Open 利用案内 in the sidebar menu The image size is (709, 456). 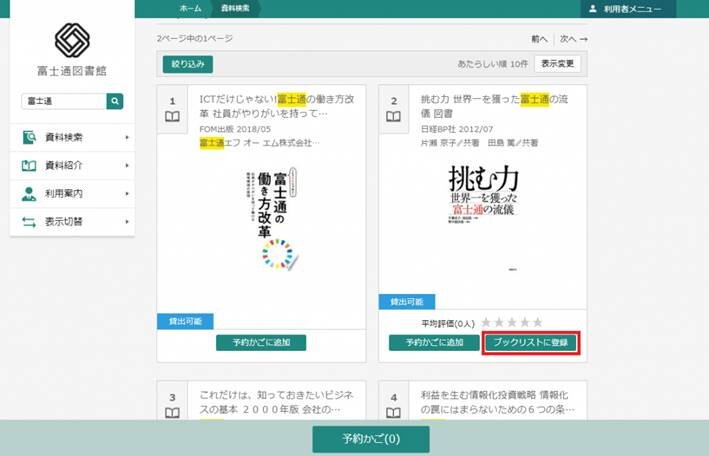[x=72, y=194]
